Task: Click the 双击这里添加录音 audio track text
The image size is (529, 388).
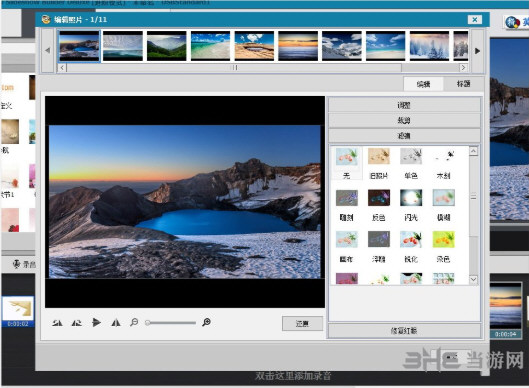Action: (293, 376)
